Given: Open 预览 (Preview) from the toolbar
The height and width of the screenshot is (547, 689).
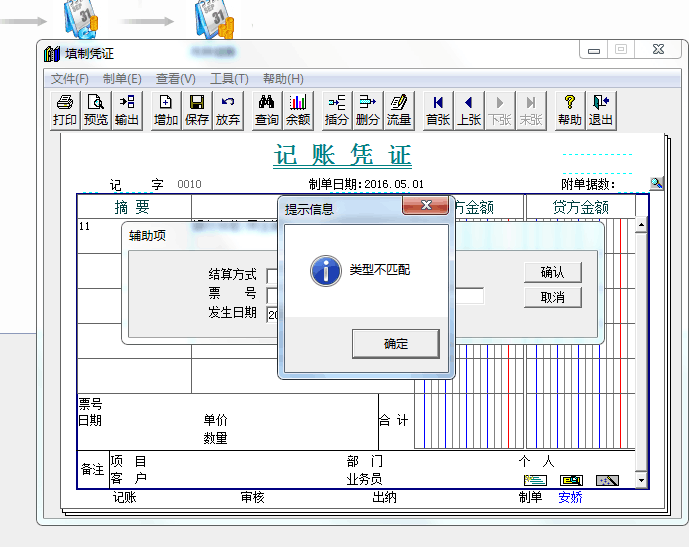Looking at the screenshot, I should 96,110.
